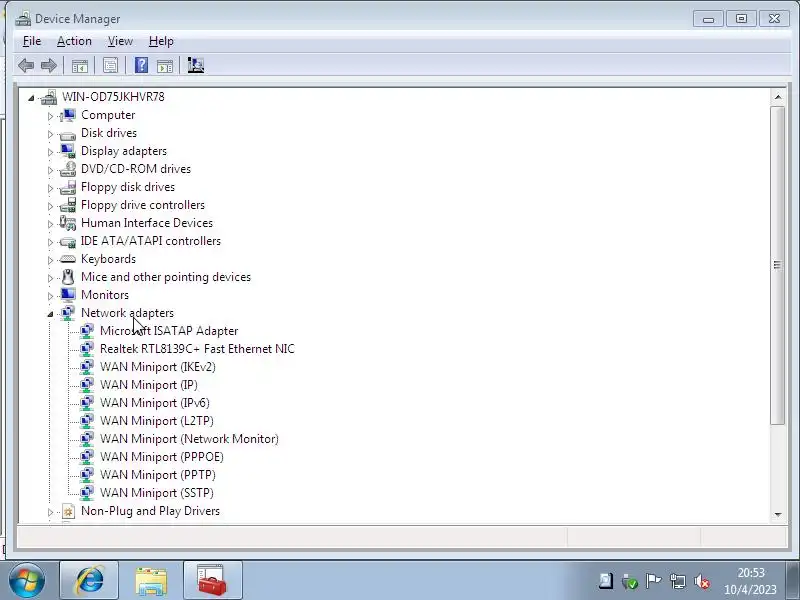Click the WIN-OD75JKHVR78 root computer icon
The width and height of the screenshot is (800, 600).
(x=49, y=97)
